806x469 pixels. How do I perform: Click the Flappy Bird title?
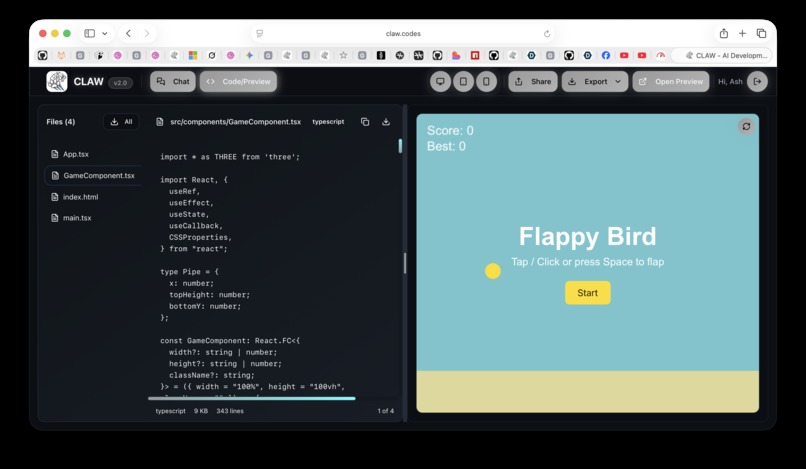tap(588, 237)
